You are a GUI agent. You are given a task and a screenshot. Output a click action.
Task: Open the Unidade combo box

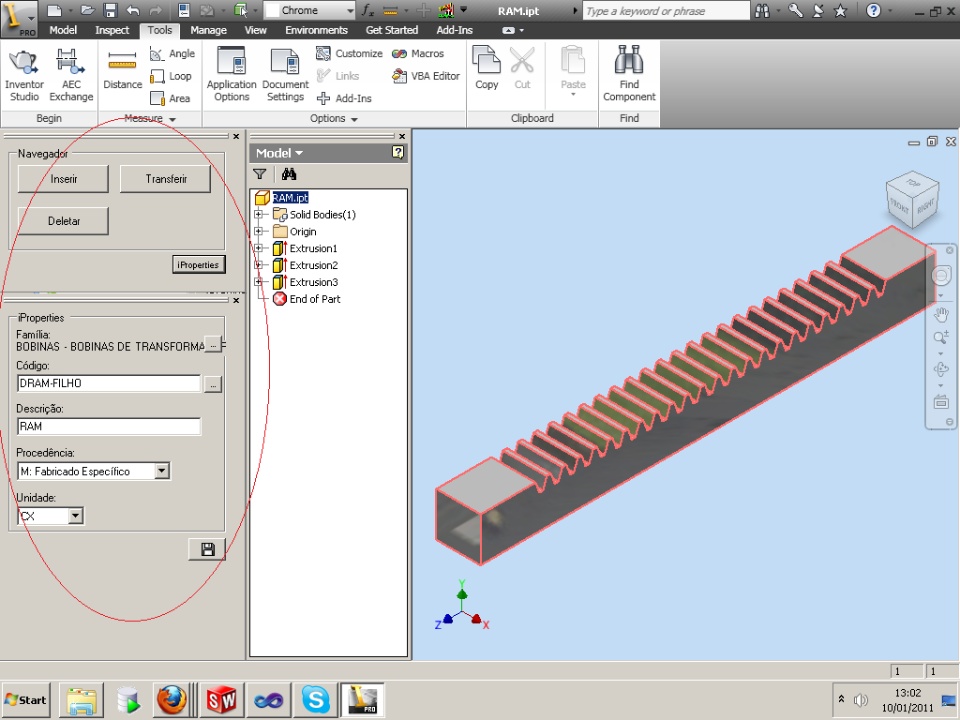pyautogui.click(x=75, y=516)
